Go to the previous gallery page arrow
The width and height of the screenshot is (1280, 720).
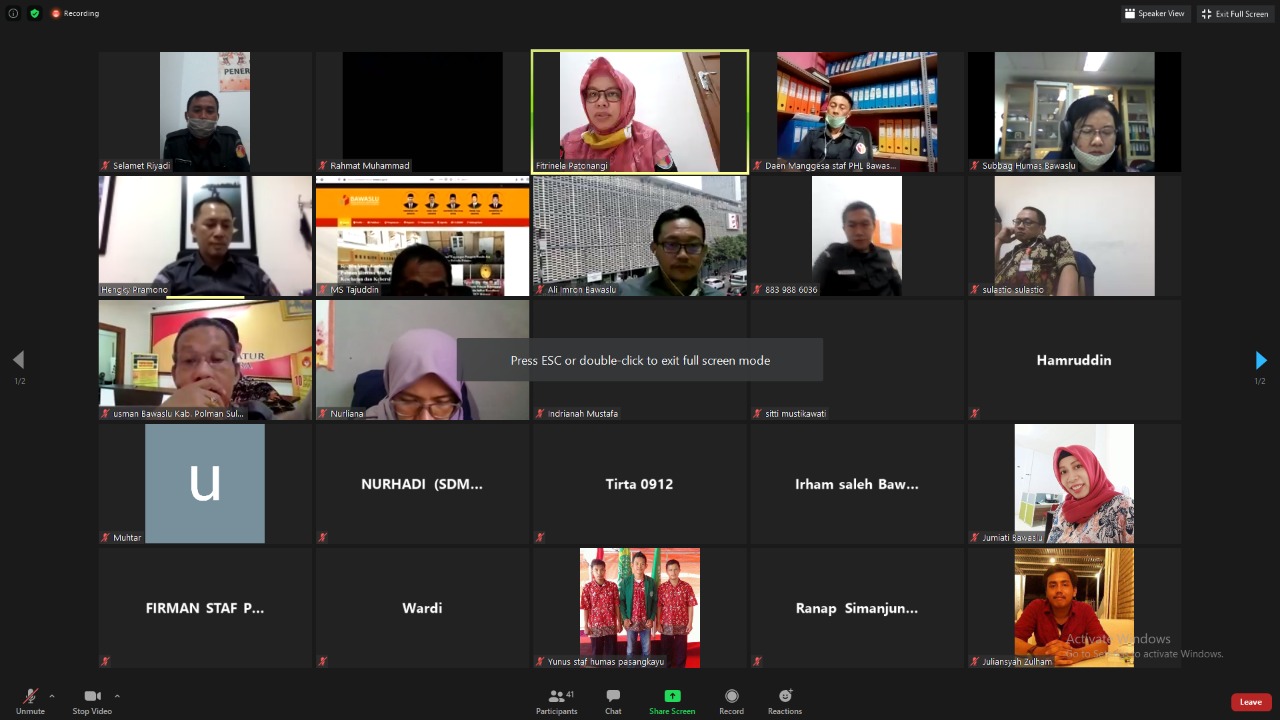click(x=19, y=360)
